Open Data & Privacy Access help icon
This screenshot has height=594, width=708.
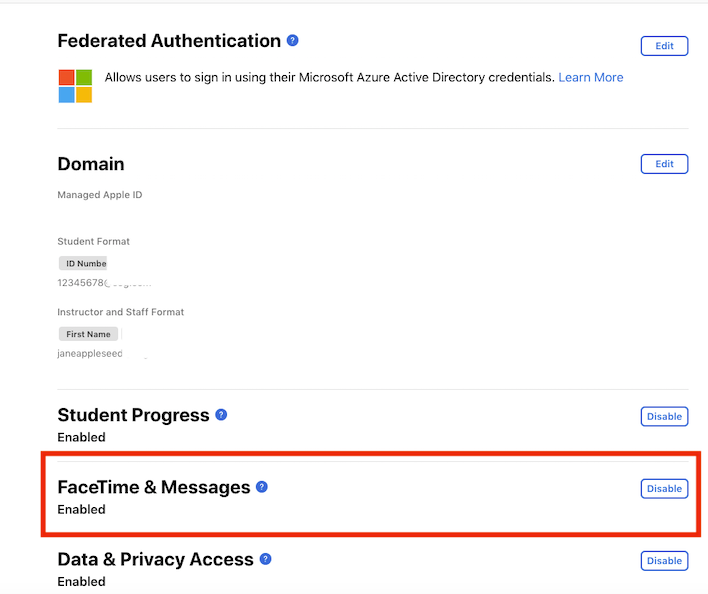[x=266, y=559]
